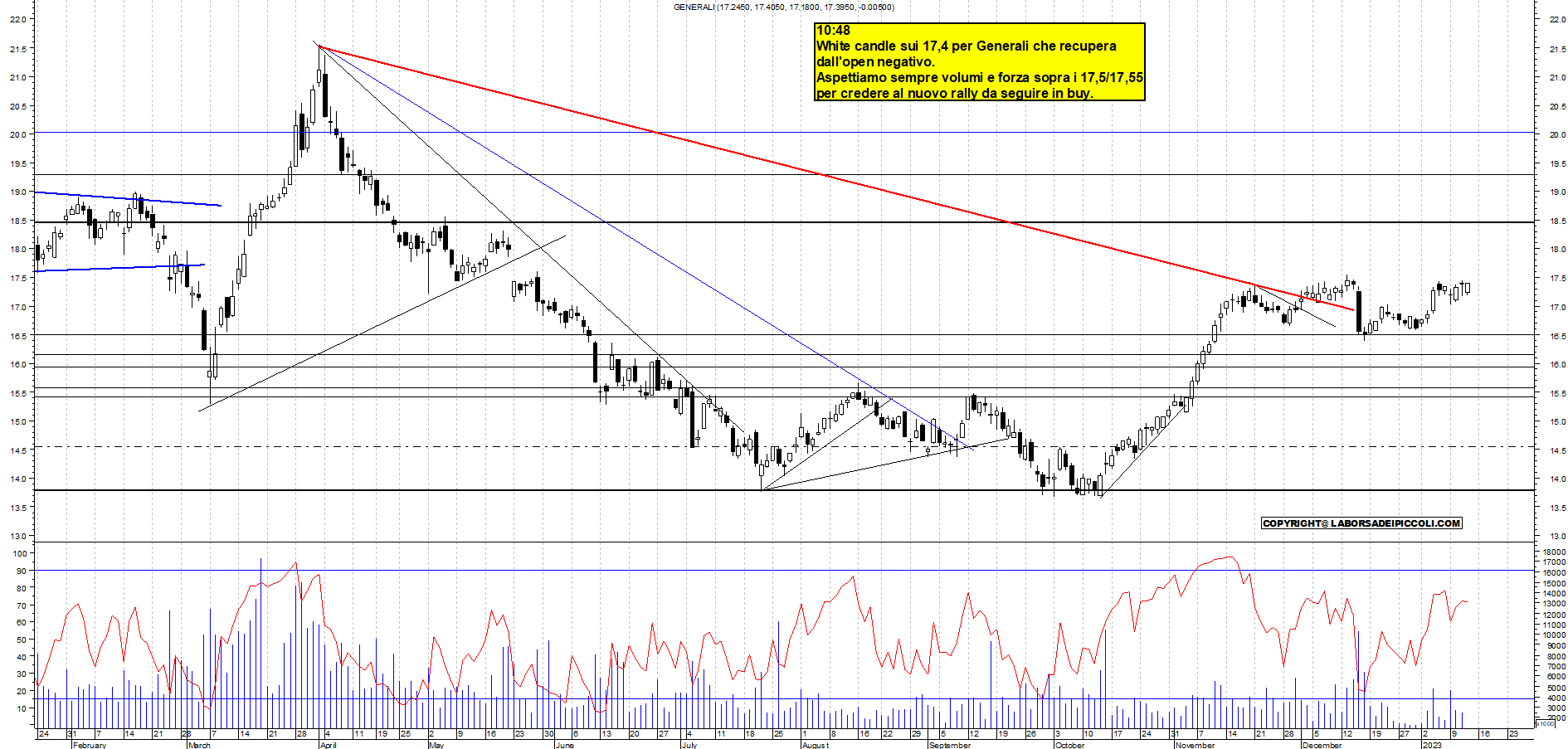Image resolution: width=1568 pixels, height=749 pixels.
Task: Click the 'Aspettiamo sempre volumi' note line
Action: [x=979, y=78]
